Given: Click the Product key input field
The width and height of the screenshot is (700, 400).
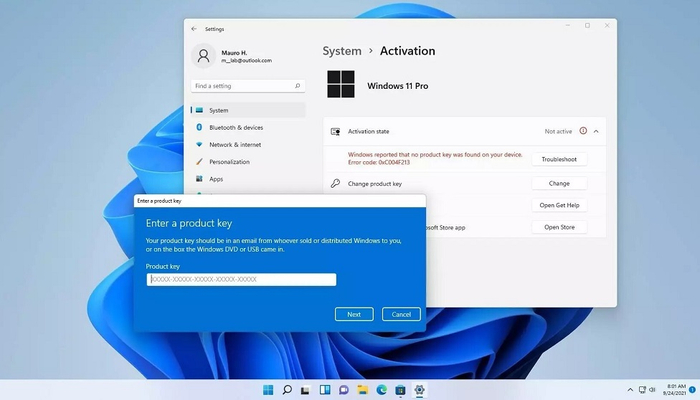Looking at the screenshot, I should [241, 279].
